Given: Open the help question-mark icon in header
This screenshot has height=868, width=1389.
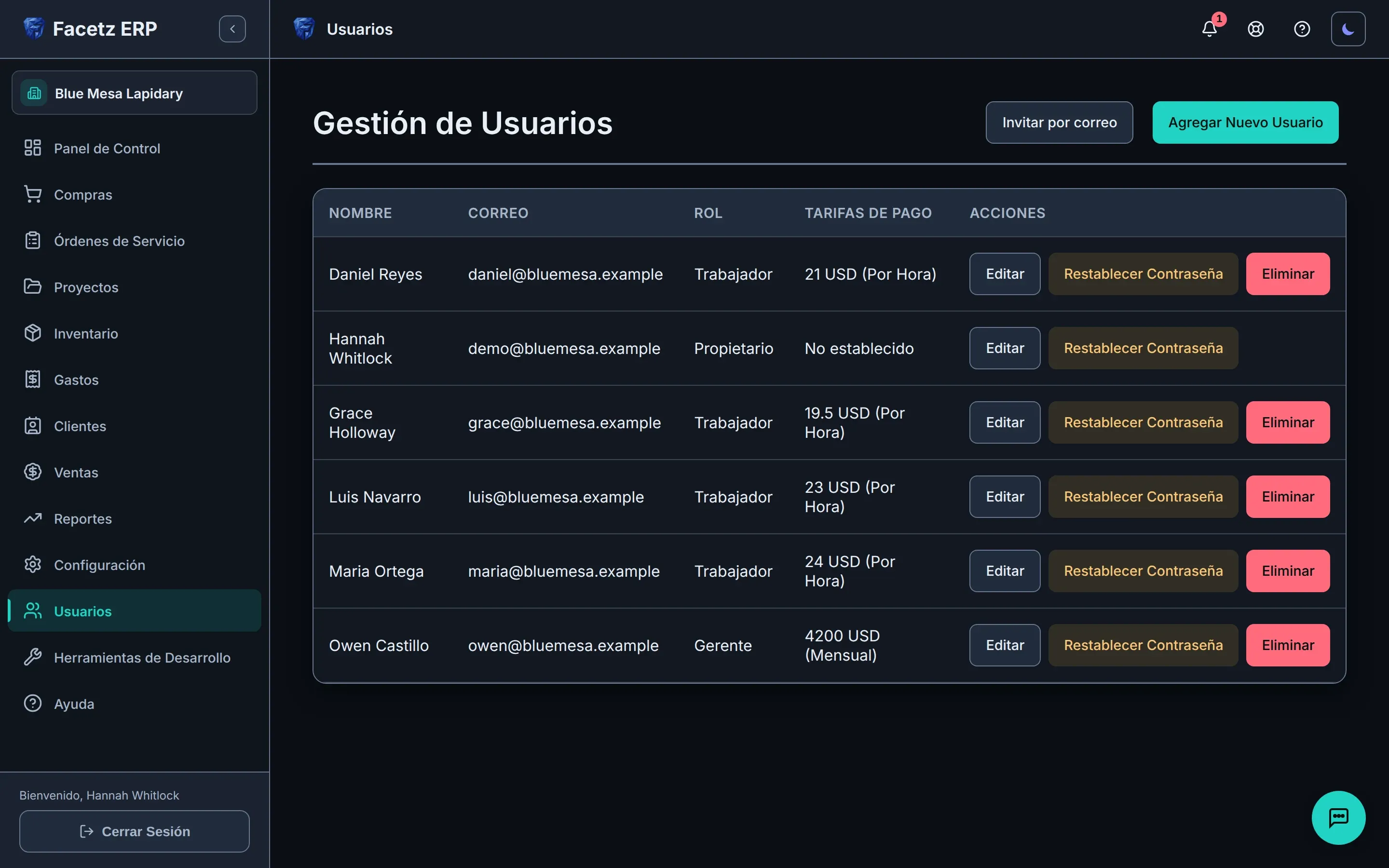Looking at the screenshot, I should click(x=1302, y=29).
